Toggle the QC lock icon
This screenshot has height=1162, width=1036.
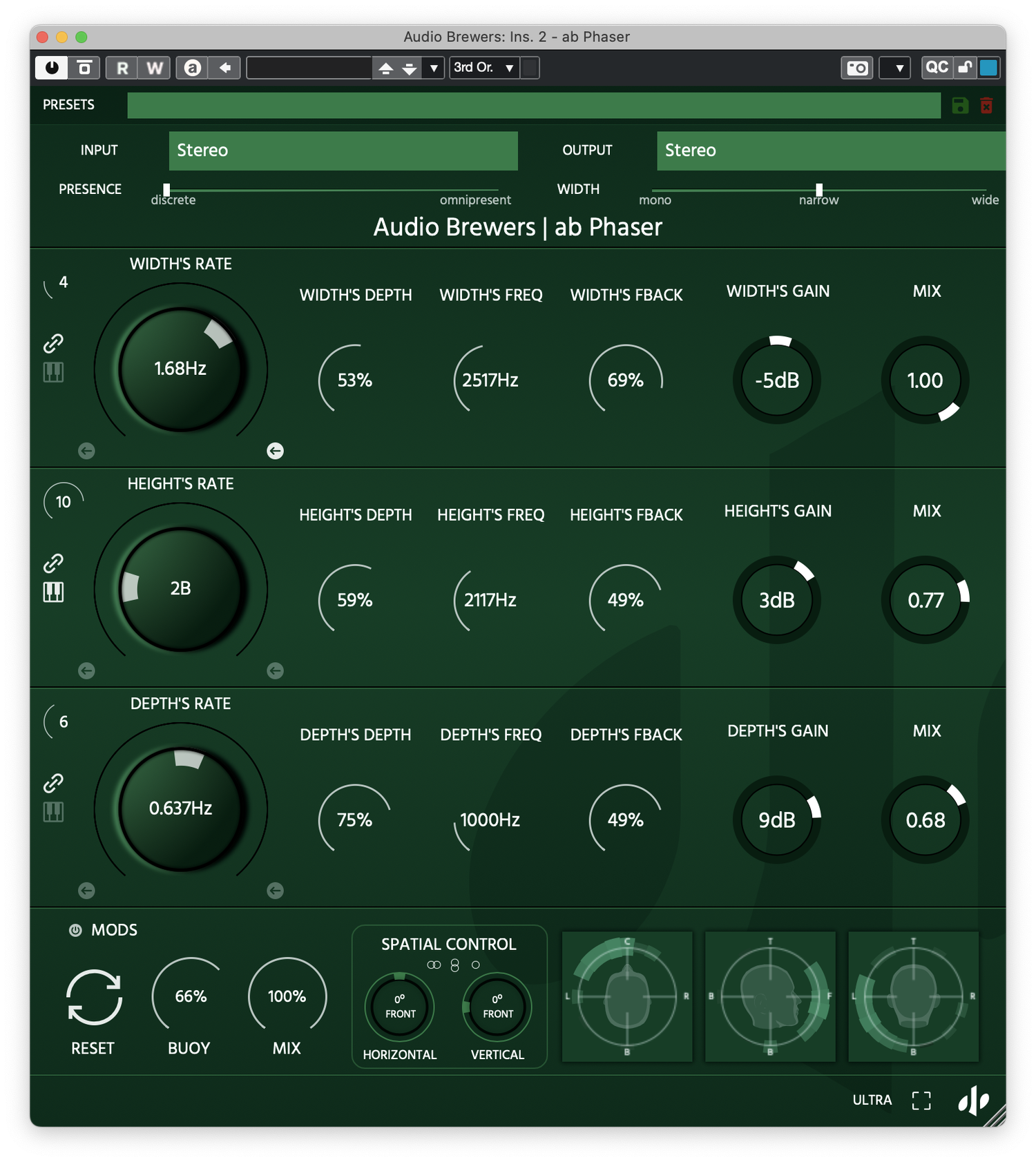[965, 68]
